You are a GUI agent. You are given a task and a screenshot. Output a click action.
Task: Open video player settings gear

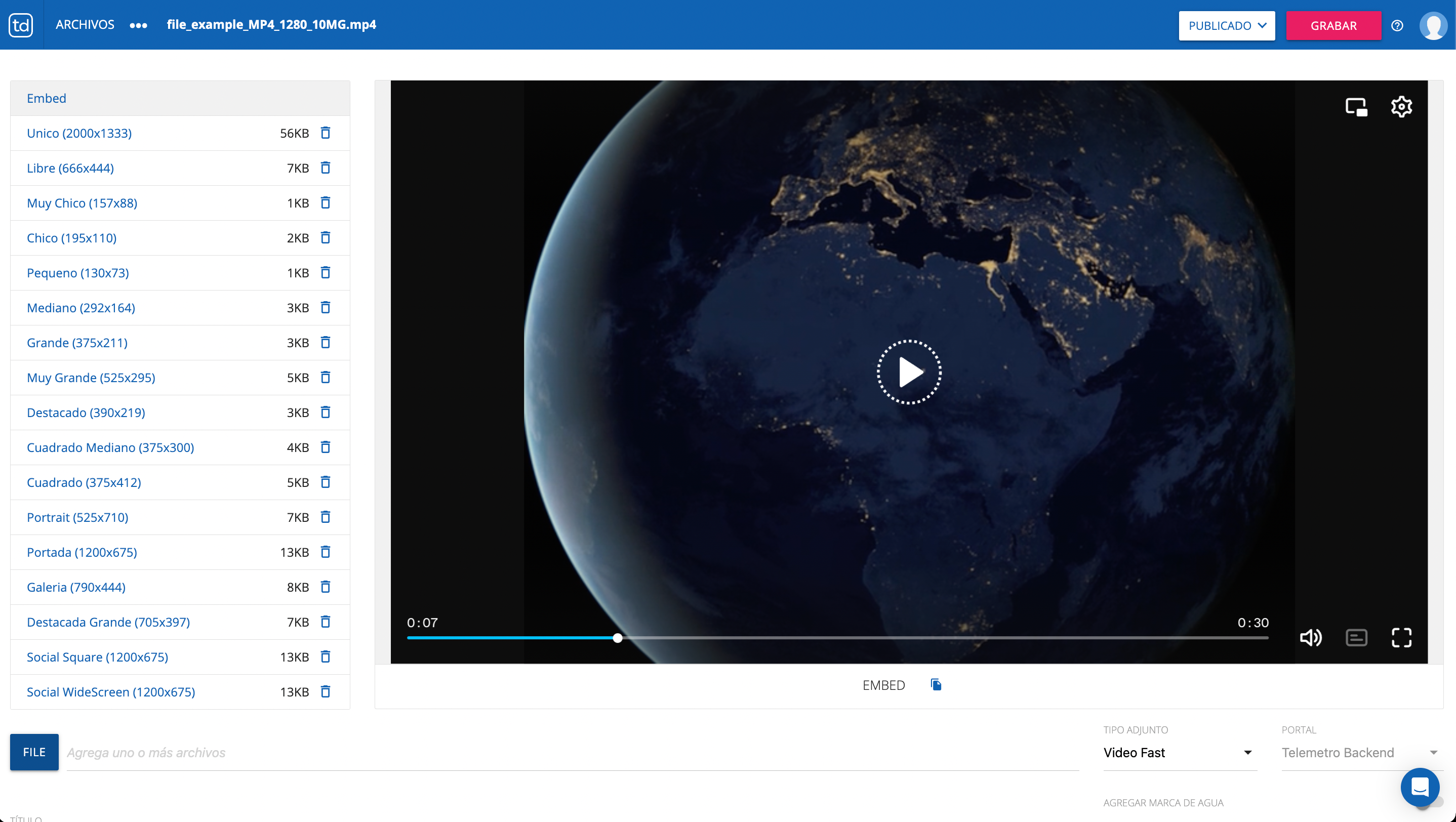pos(1401,106)
